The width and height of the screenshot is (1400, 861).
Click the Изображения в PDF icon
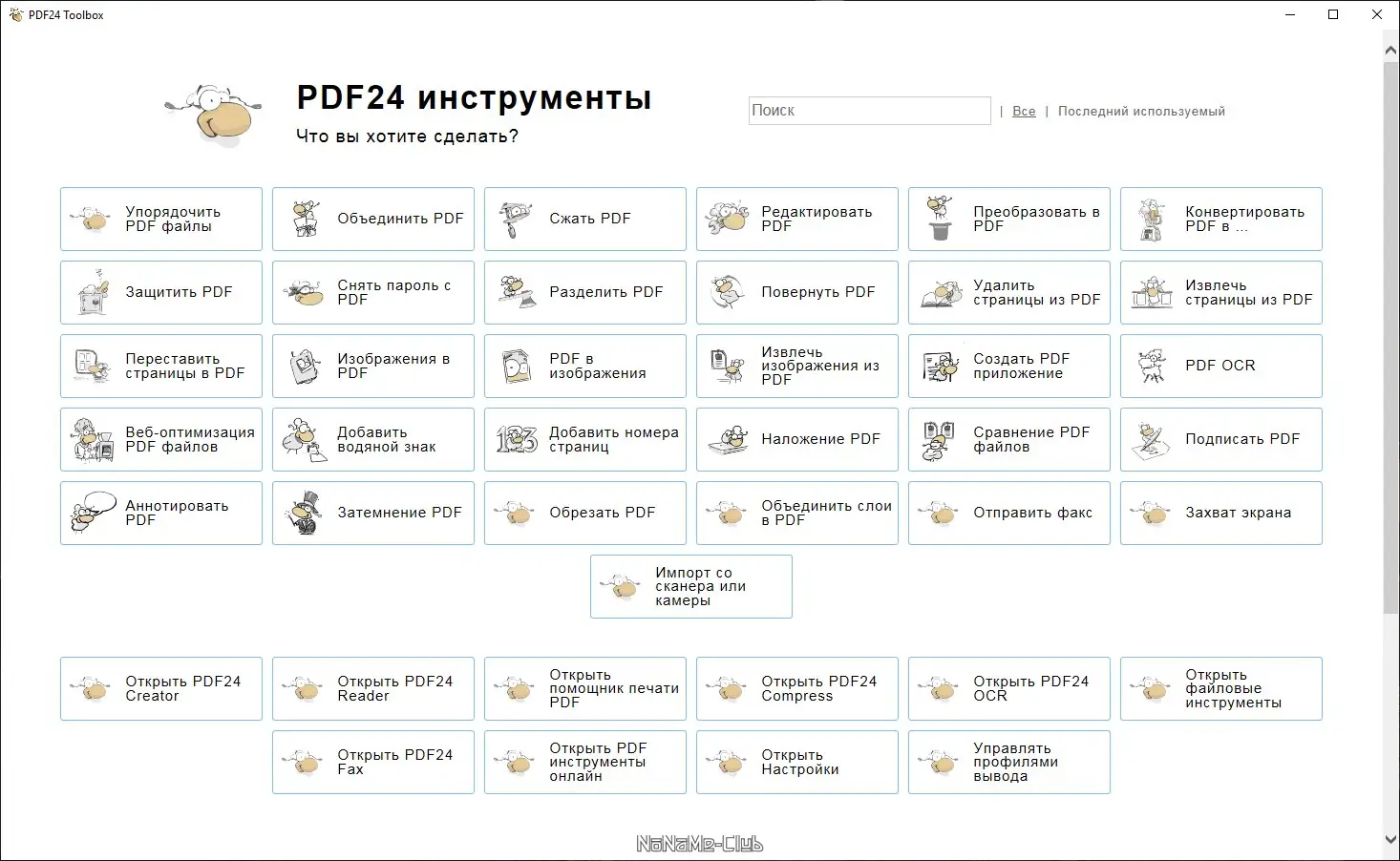click(305, 367)
